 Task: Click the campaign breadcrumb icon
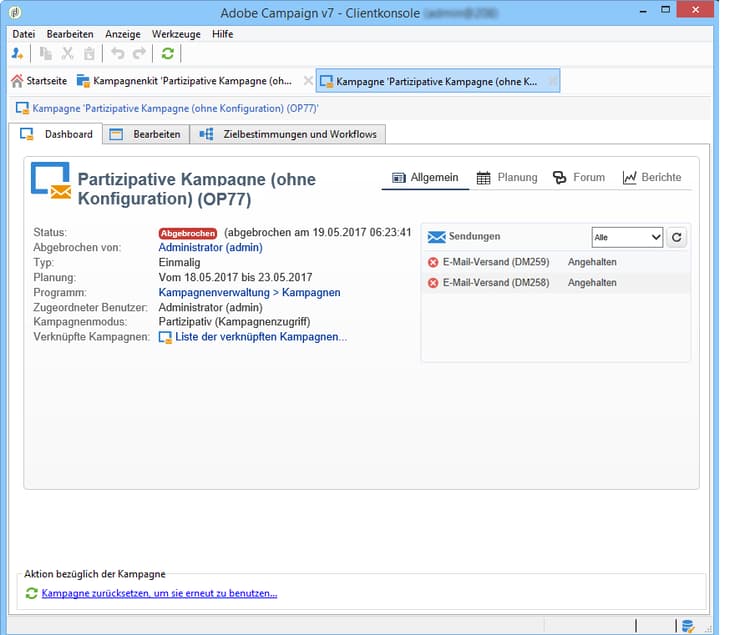(x=22, y=109)
